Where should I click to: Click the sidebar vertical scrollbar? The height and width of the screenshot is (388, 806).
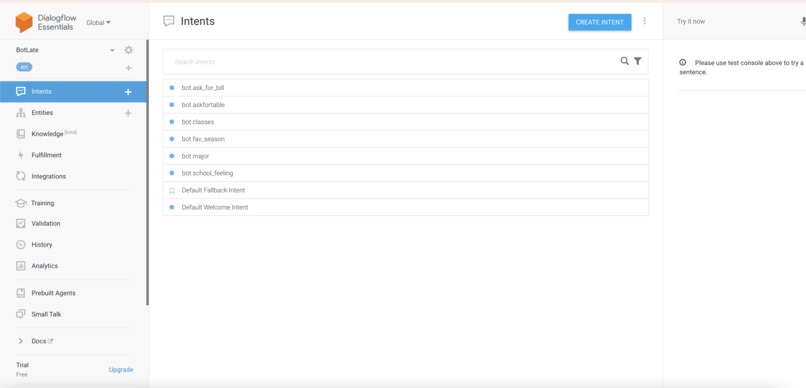(x=148, y=173)
